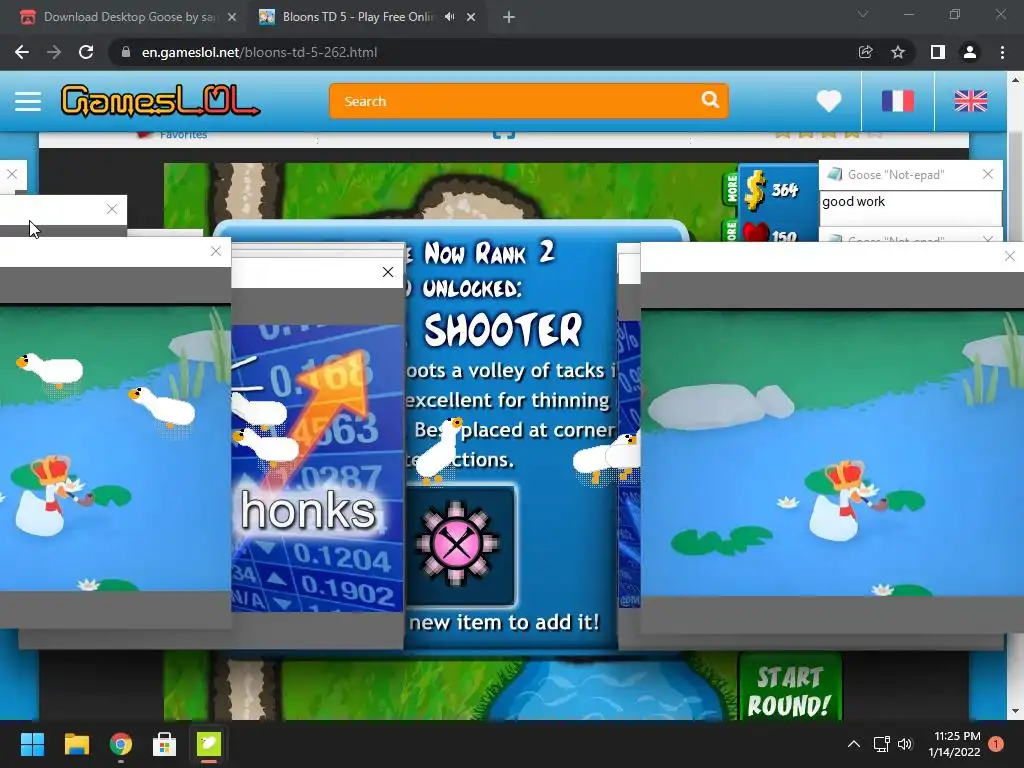1024x768 pixels.
Task: Close the right goose pond picture window
Action: pos(1010,257)
